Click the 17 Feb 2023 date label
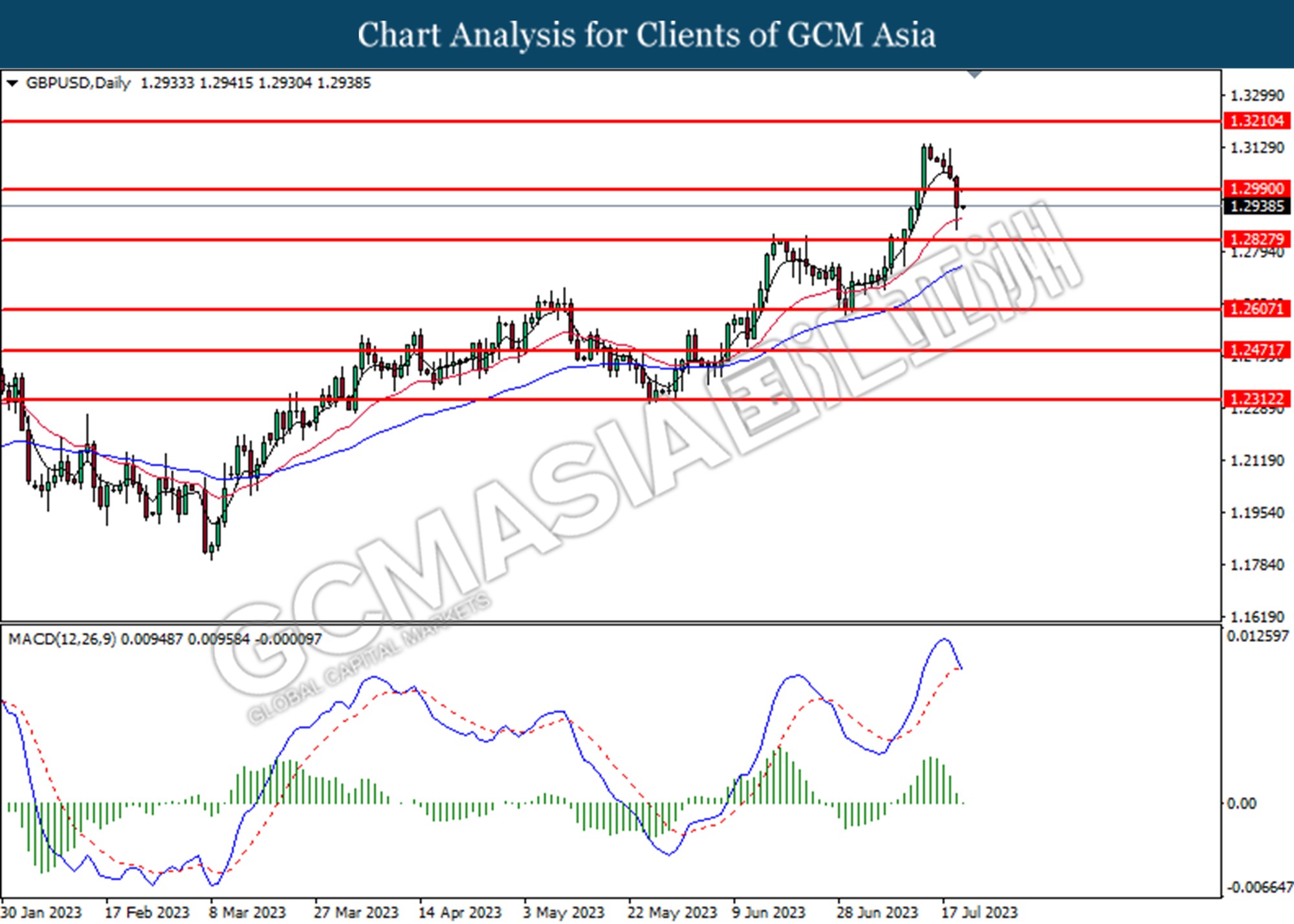1294x924 pixels. point(147,912)
